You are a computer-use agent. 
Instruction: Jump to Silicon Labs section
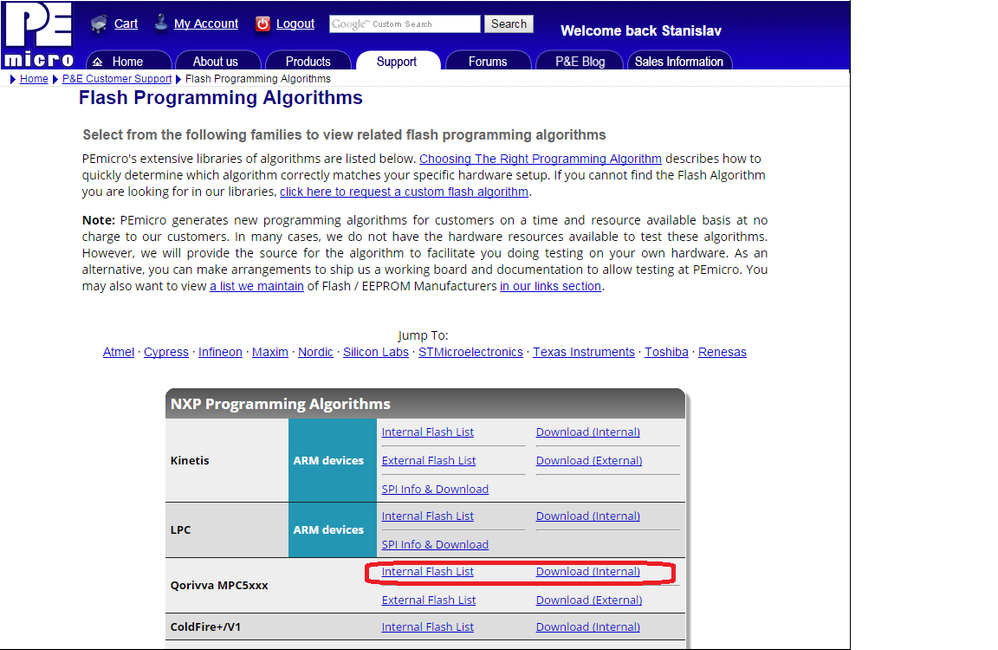(376, 351)
